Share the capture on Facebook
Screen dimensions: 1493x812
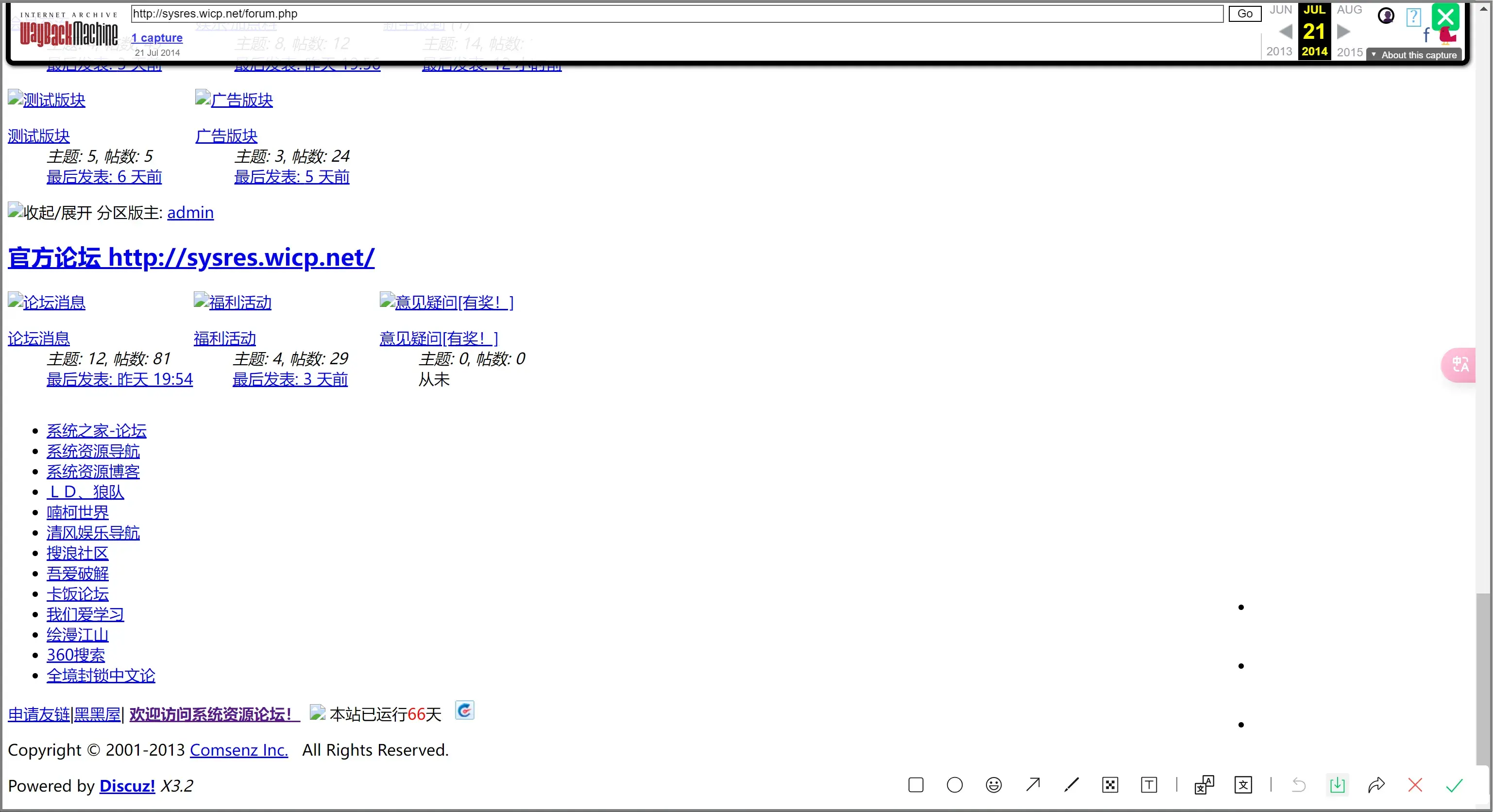[1426, 35]
